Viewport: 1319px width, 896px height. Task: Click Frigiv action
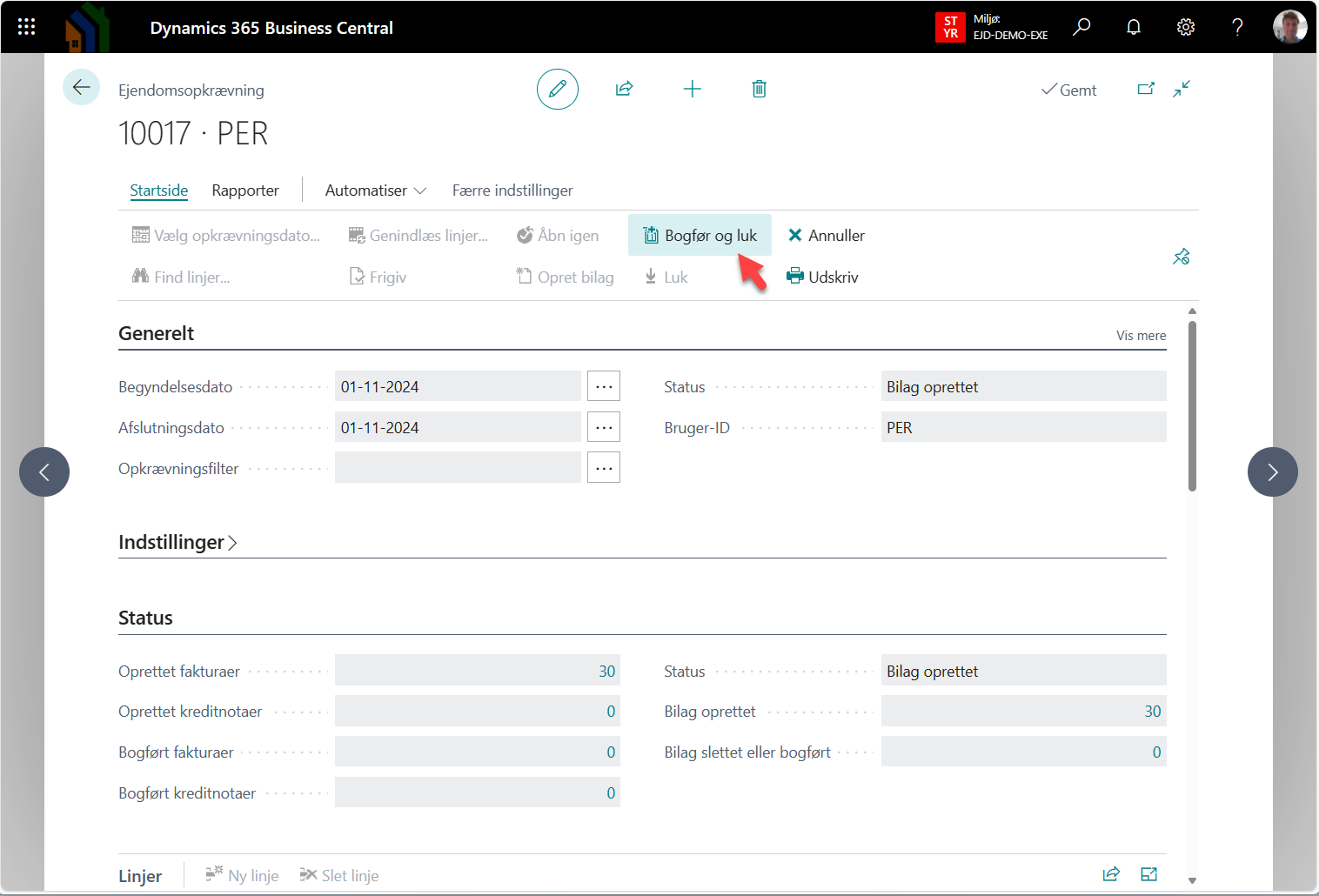click(378, 277)
